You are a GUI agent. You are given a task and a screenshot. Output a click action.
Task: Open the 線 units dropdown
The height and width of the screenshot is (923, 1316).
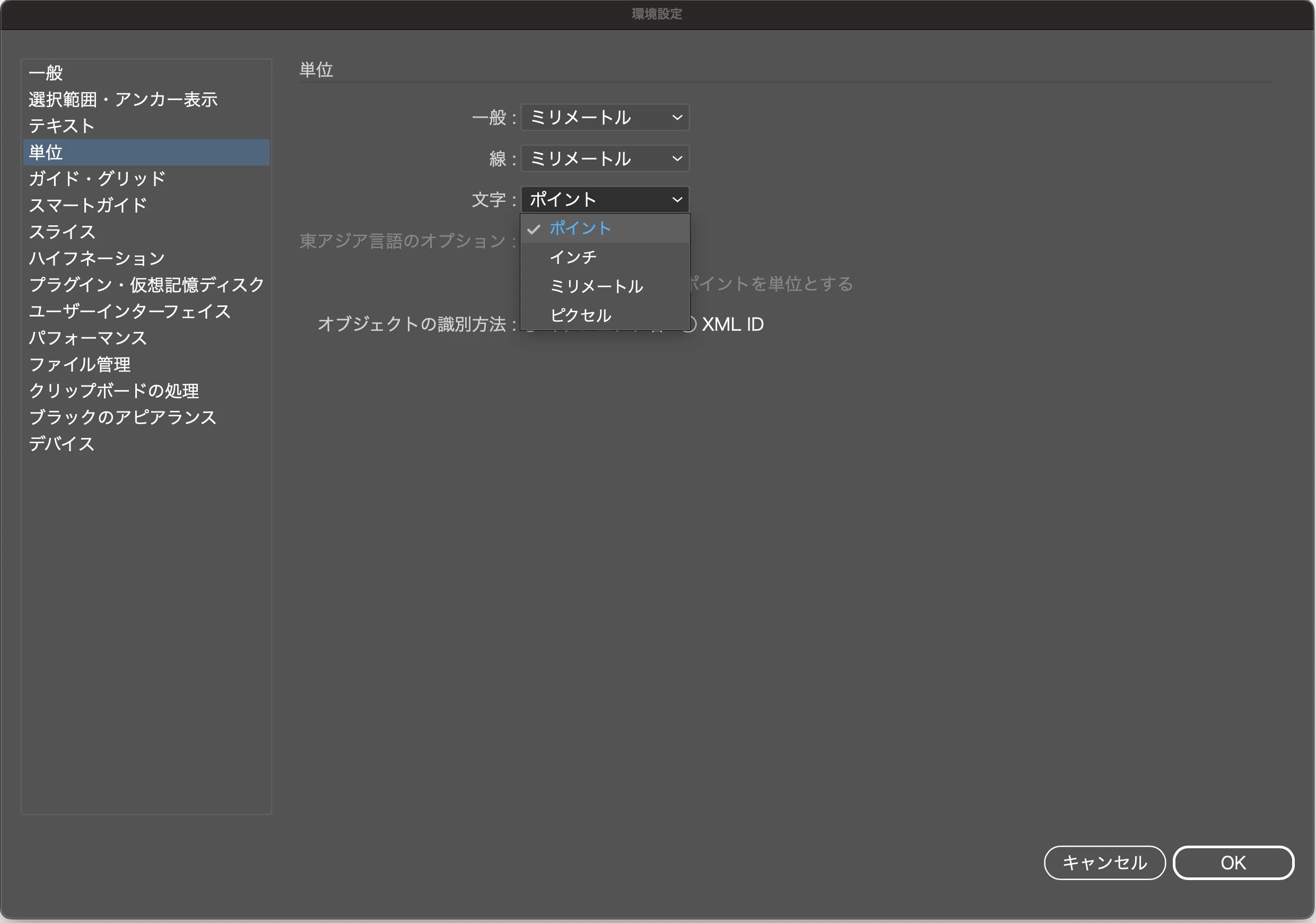pyautogui.click(x=604, y=159)
